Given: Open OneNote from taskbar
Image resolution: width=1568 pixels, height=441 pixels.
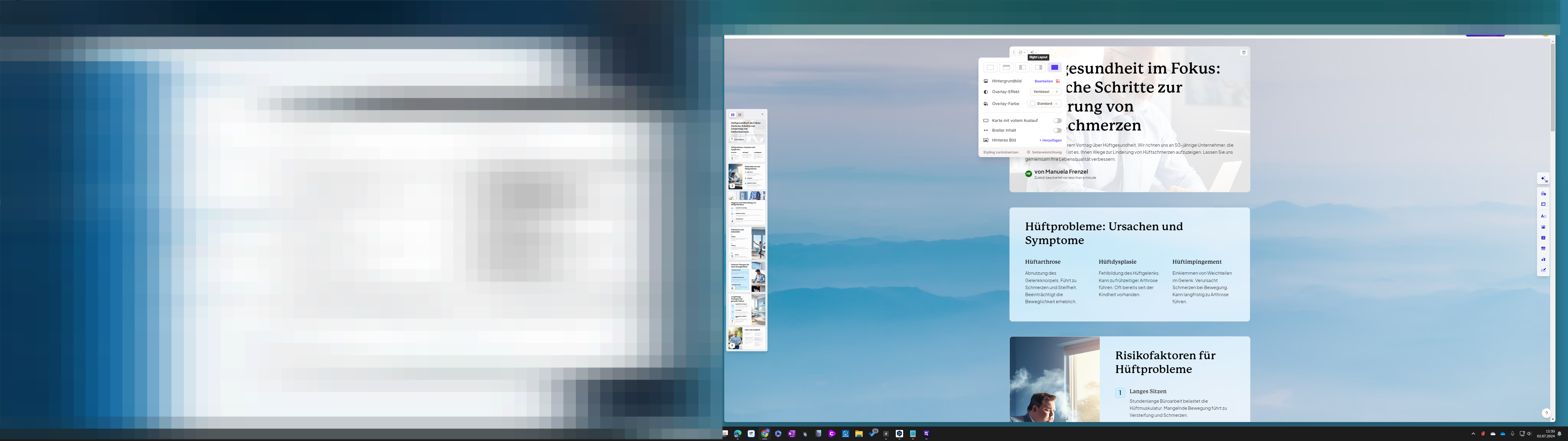Looking at the screenshot, I should 791,434.
